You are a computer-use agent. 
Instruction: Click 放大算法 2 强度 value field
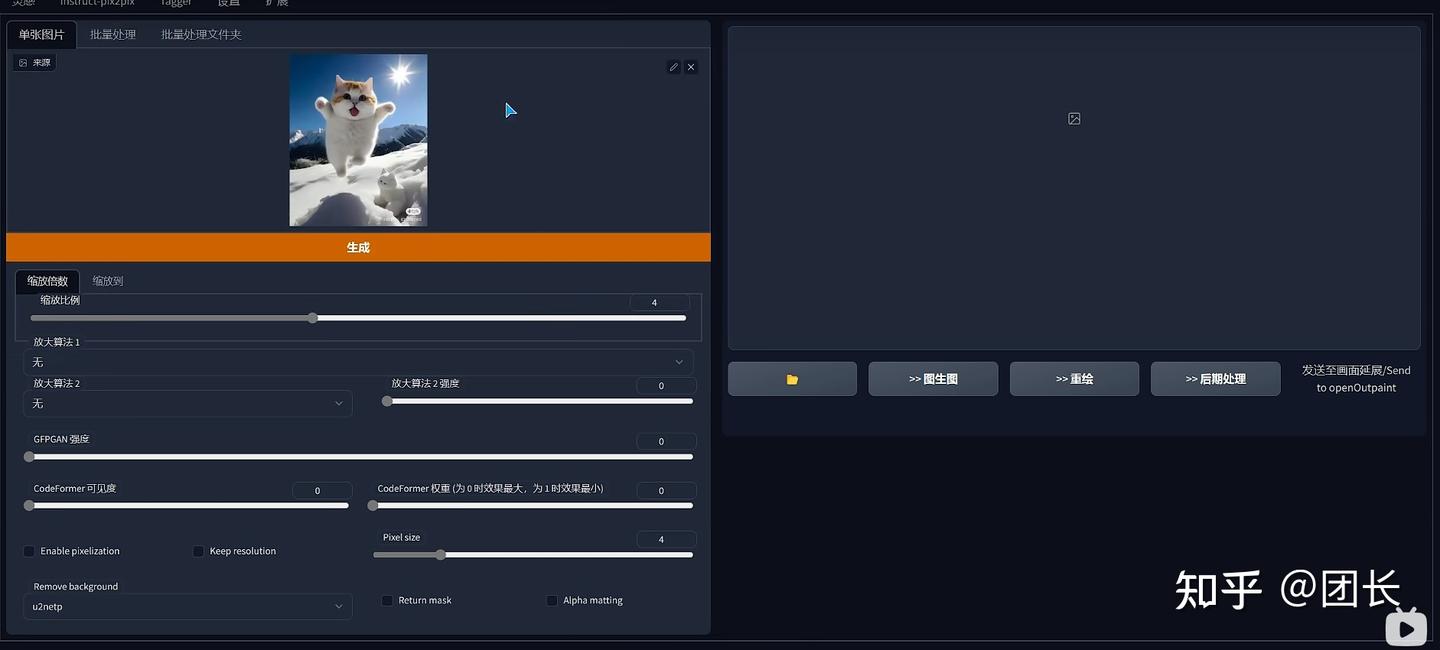point(666,385)
